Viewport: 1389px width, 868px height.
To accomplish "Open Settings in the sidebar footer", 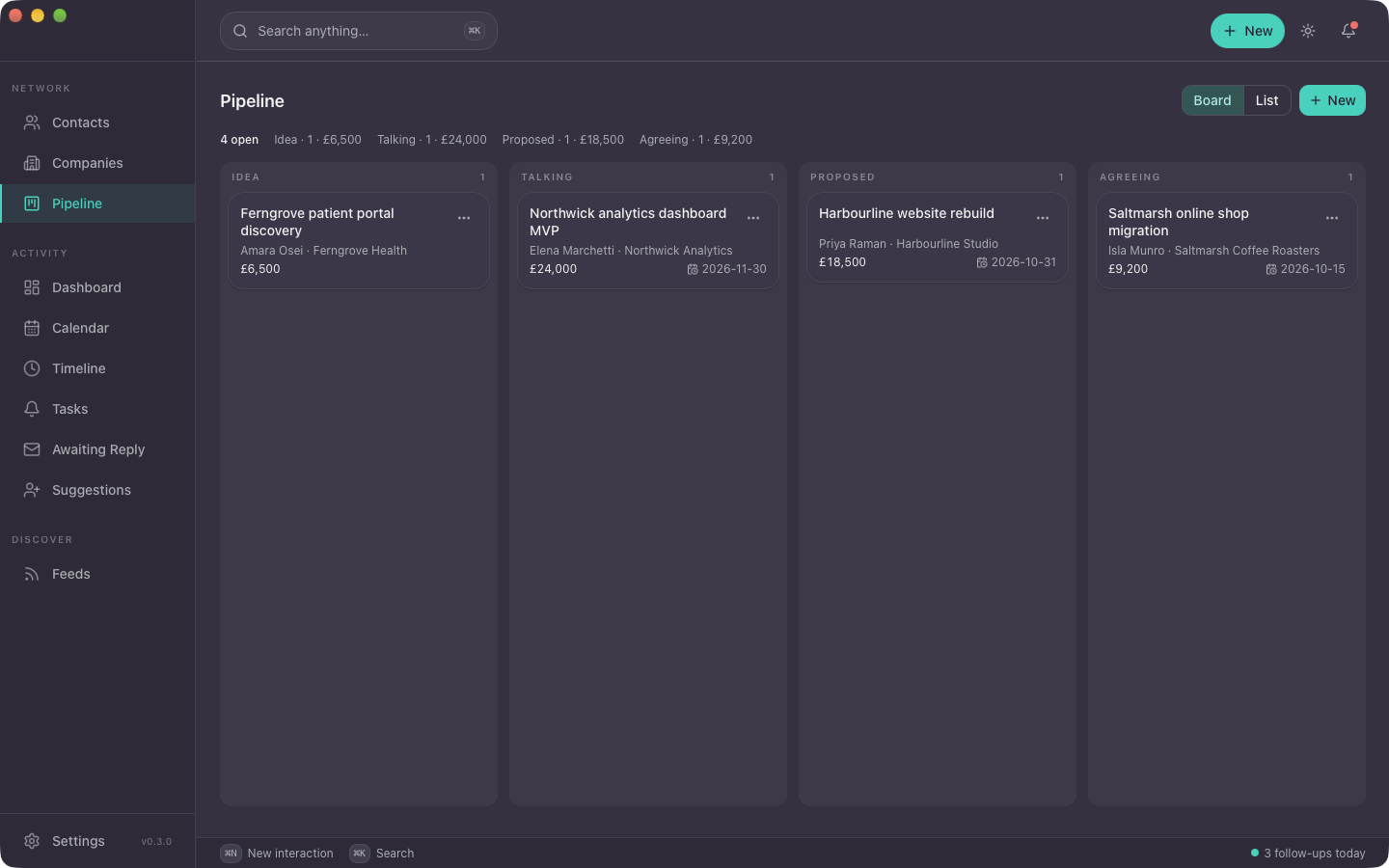I will point(97,841).
